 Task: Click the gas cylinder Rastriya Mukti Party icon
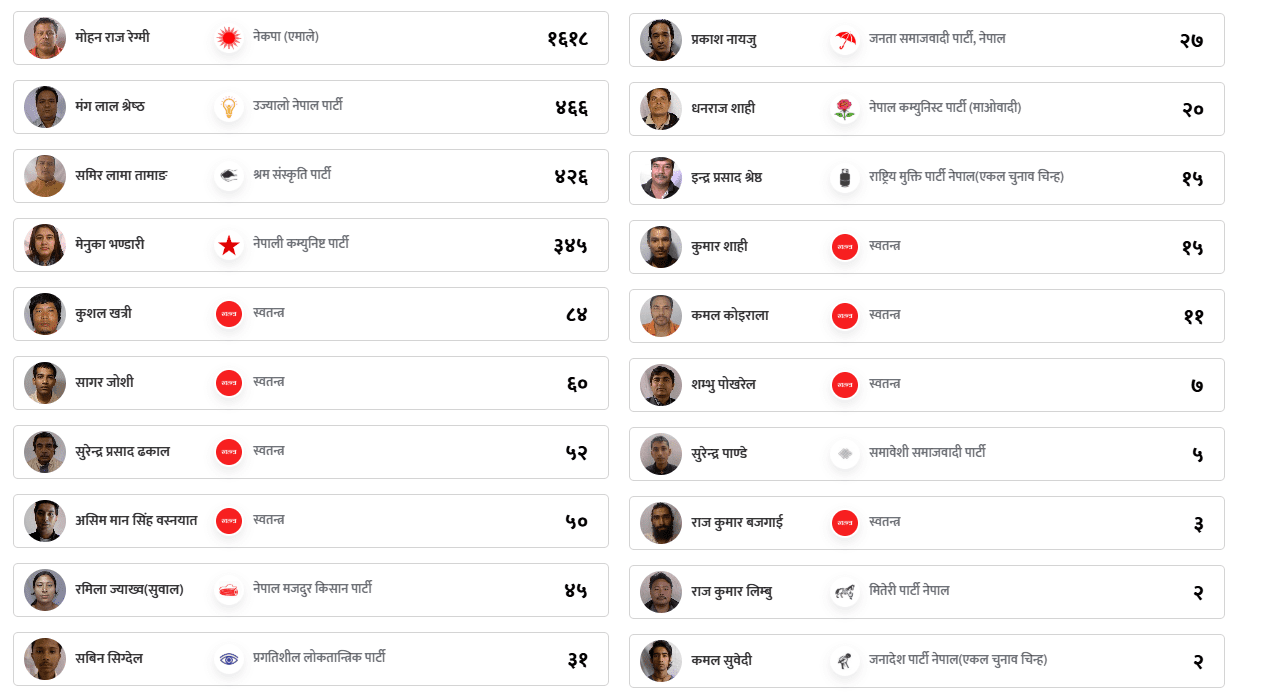pos(845,179)
